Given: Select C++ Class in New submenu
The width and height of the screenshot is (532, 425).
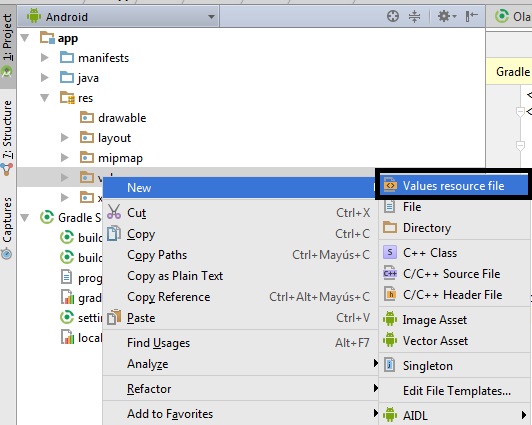Looking at the screenshot, I should (x=454, y=253).
